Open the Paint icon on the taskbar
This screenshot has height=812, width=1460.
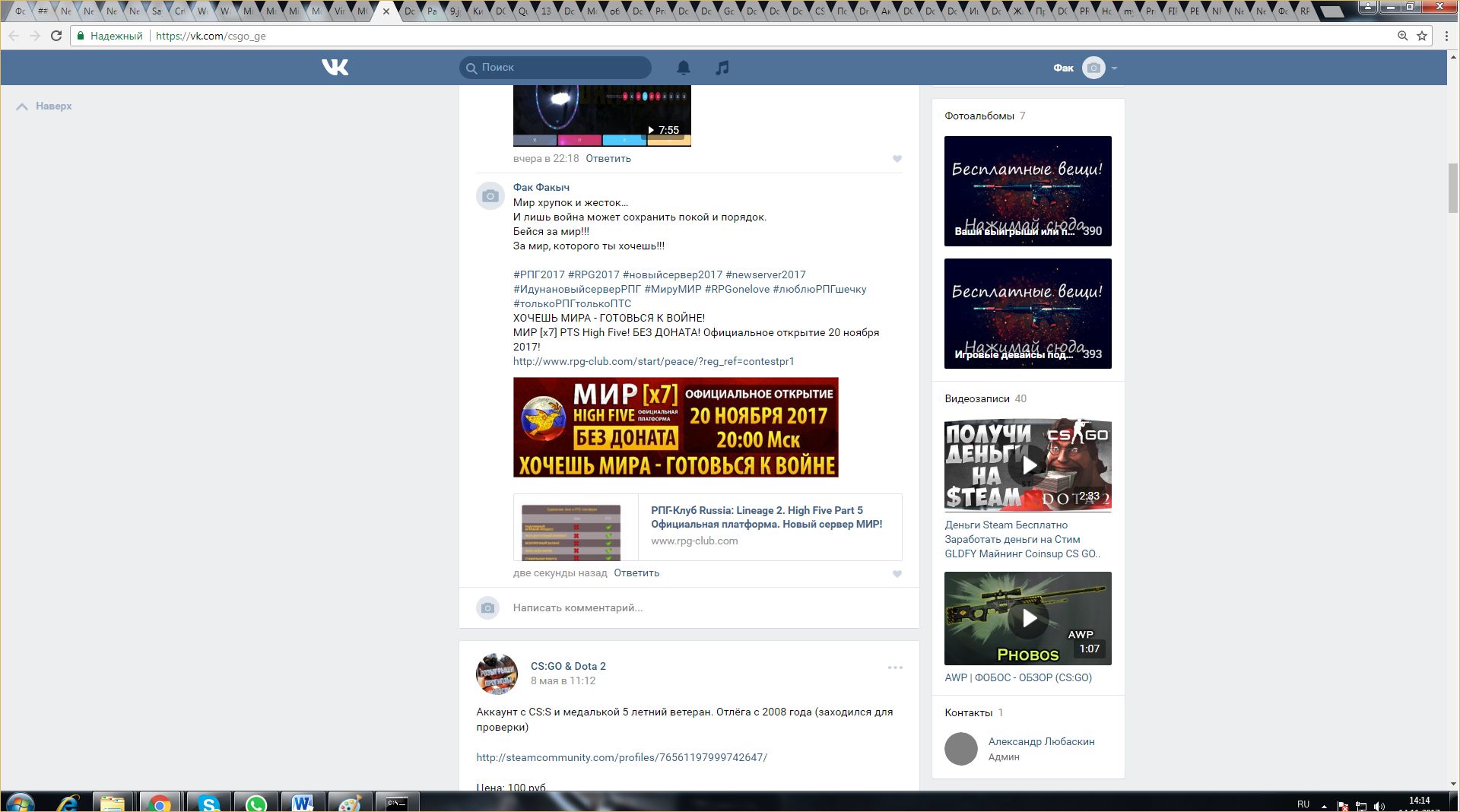click(350, 803)
